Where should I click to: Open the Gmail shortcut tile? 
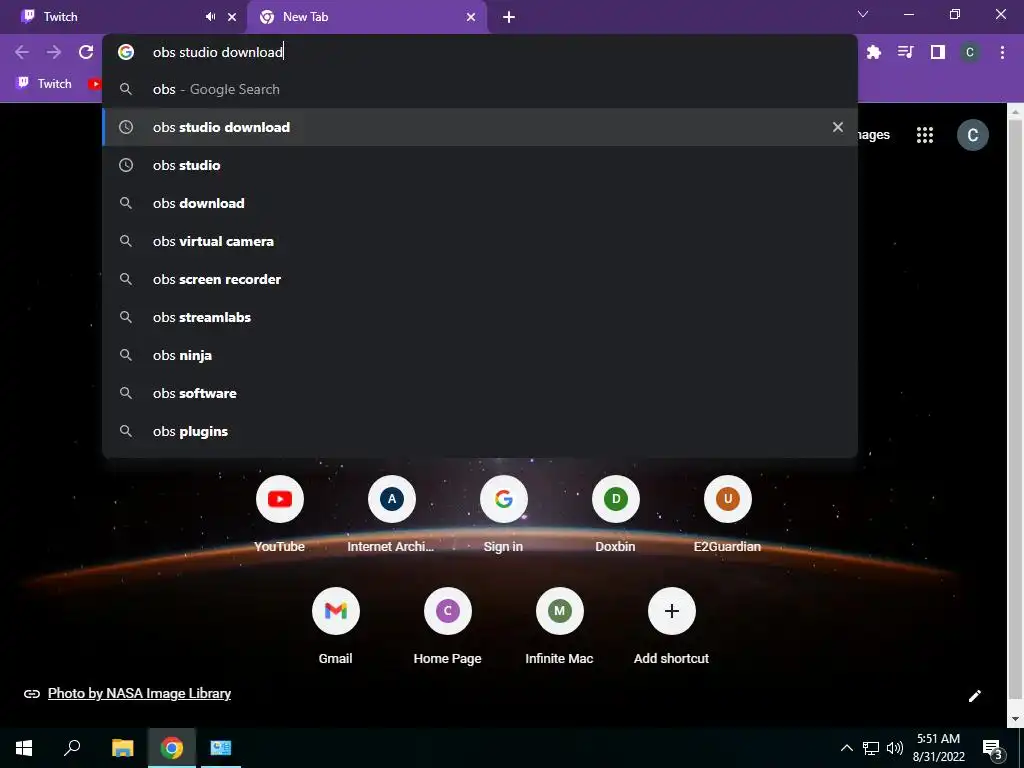tap(336, 626)
